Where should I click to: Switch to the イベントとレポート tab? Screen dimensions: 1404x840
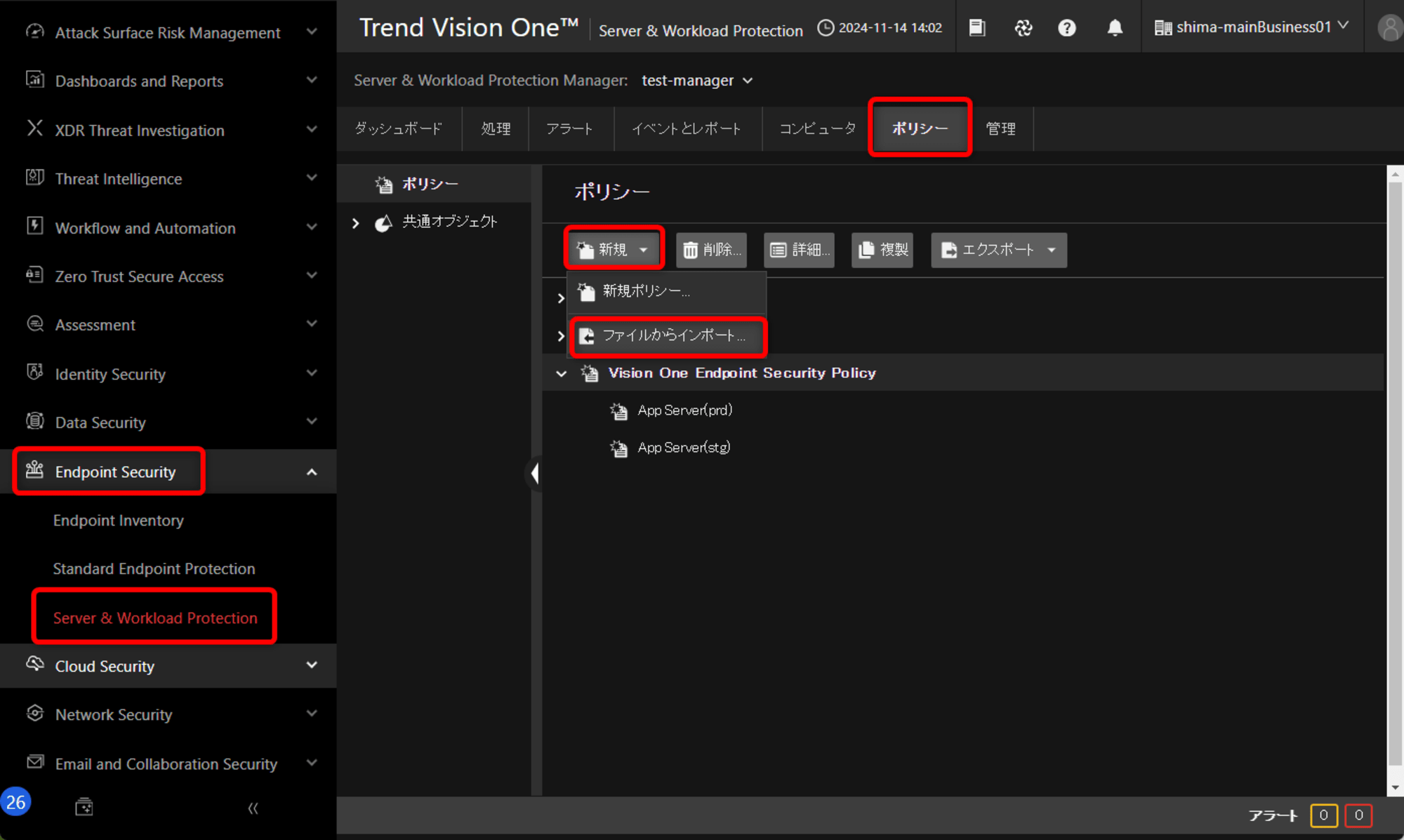687,128
